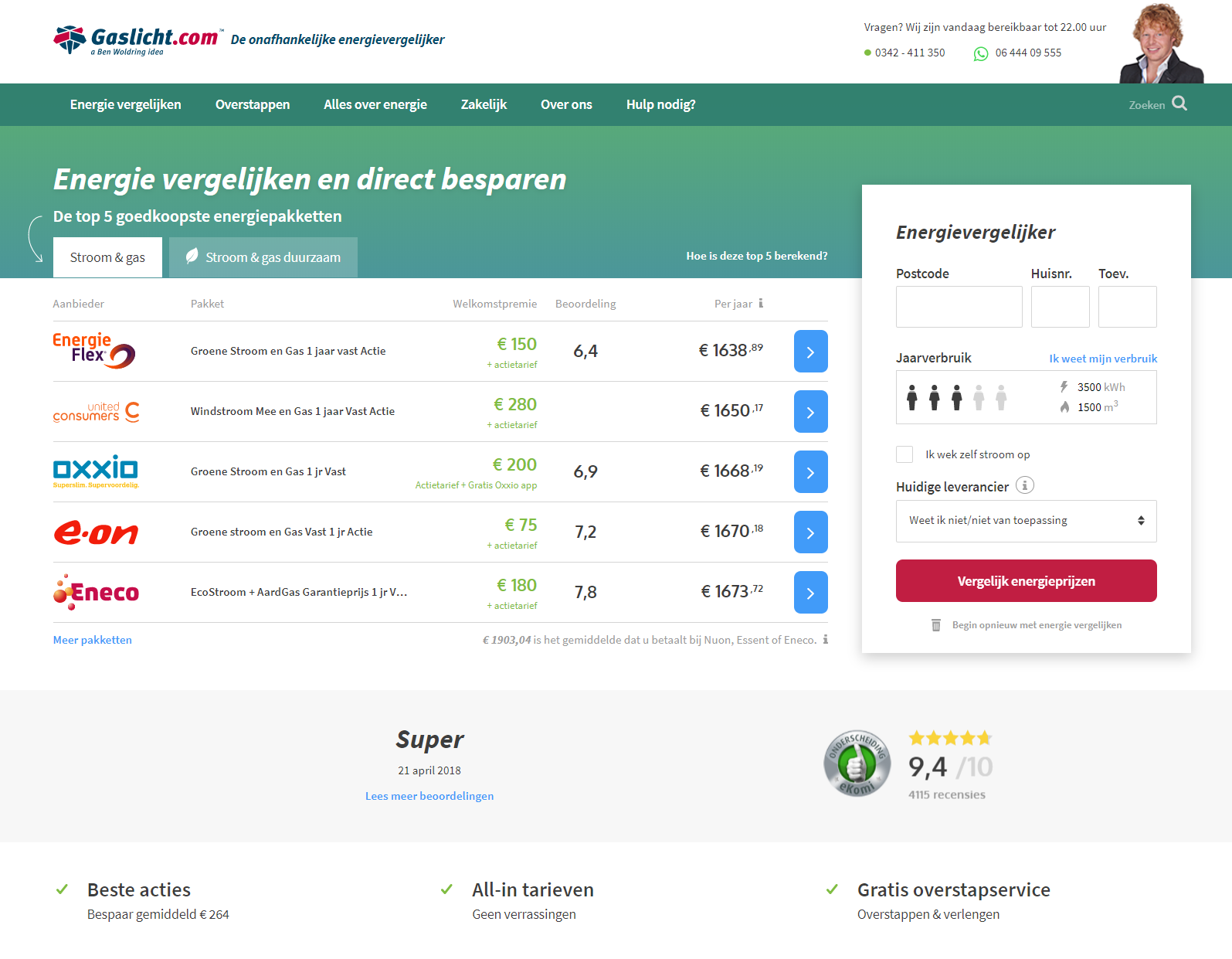Click the E.ON provider logo

click(x=96, y=532)
